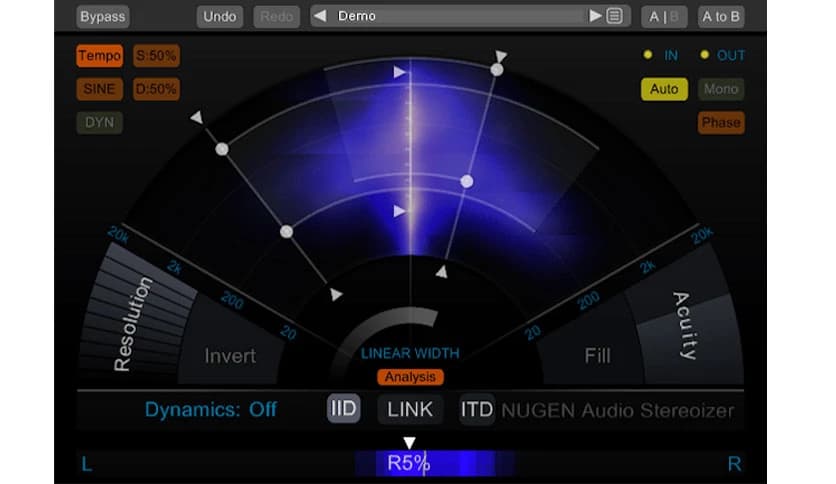
Task: Switch A|B comparison
Action: (x=664, y=17)
